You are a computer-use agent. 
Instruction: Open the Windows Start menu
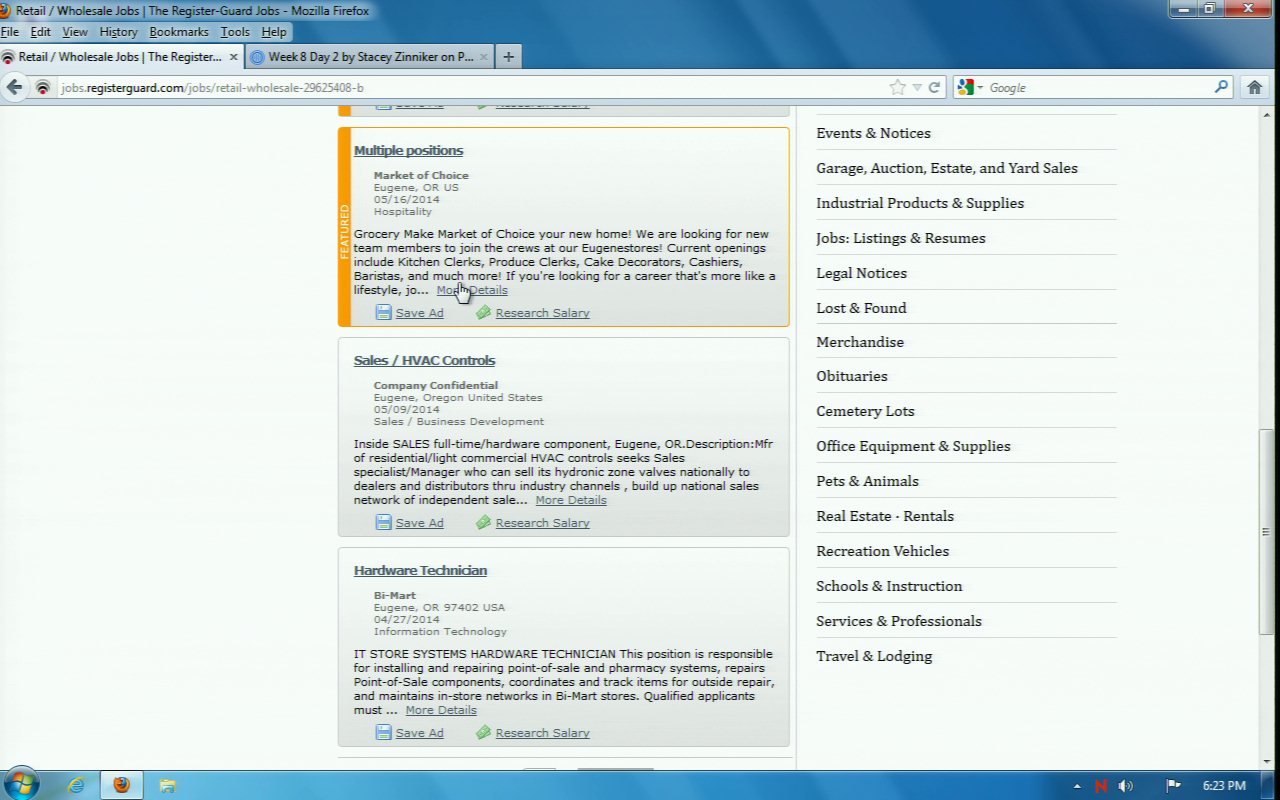(21, 784)
